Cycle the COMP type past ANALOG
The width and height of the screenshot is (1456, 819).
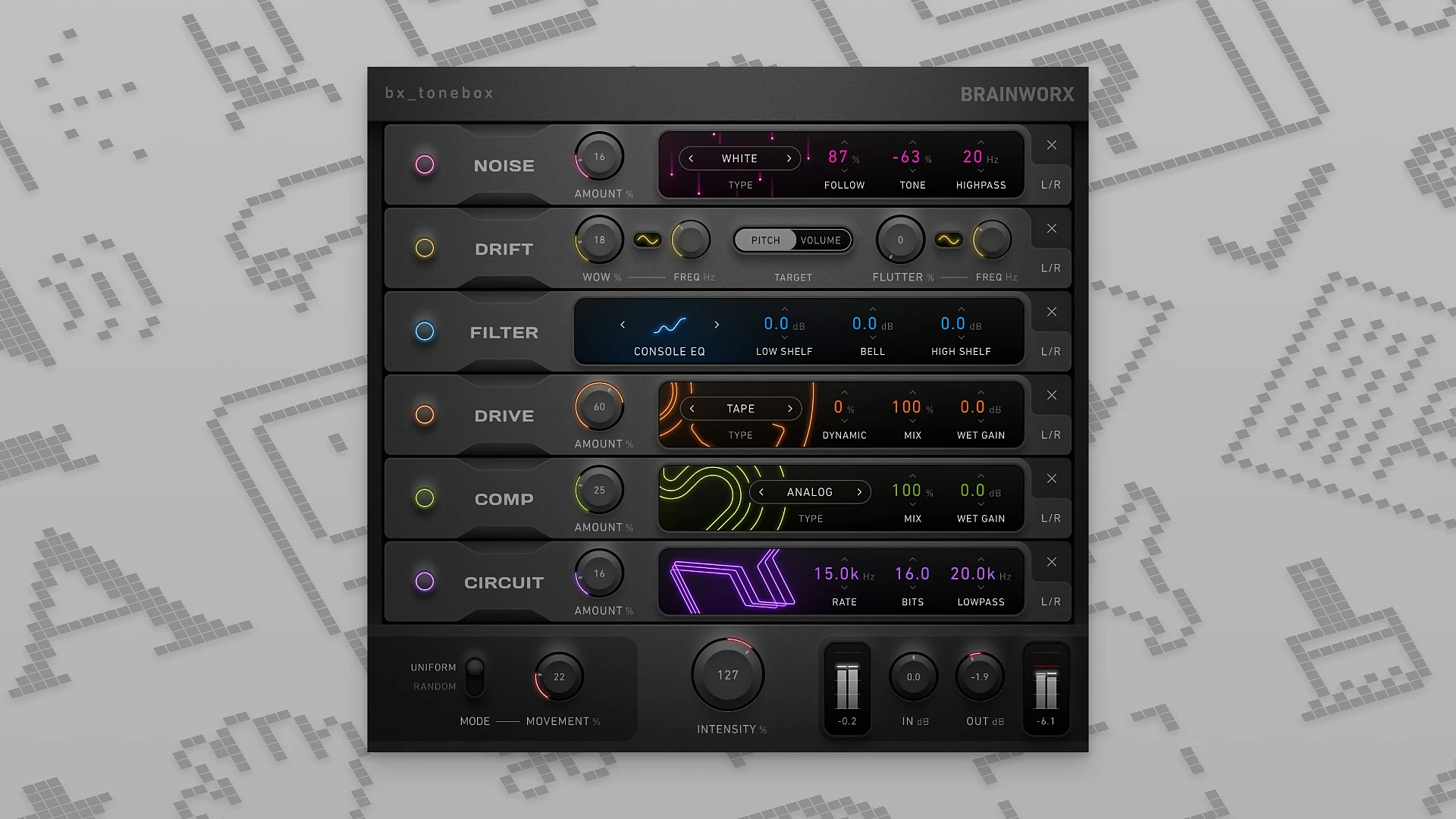click(x=859, y=491)
